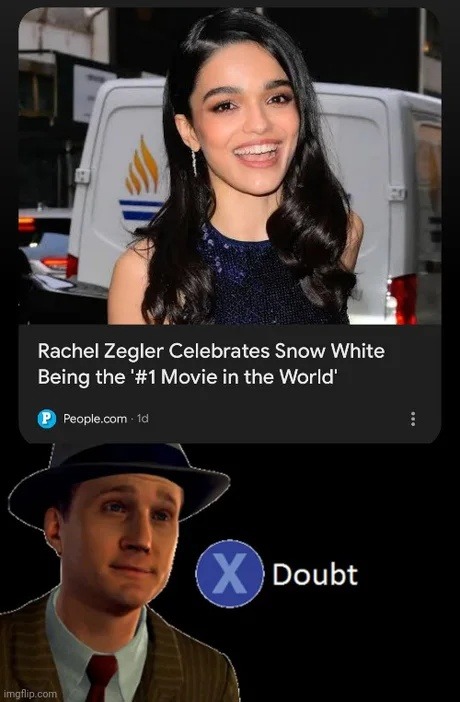Click the red taillight on the white van
This screenshot has height=702, width=460.
[403, 299]
